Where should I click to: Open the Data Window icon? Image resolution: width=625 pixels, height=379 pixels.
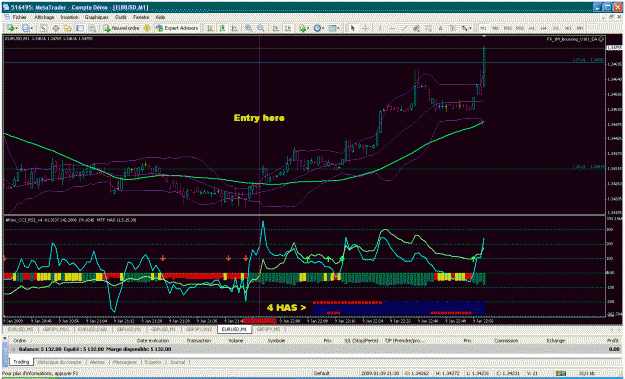click(56, 28)
